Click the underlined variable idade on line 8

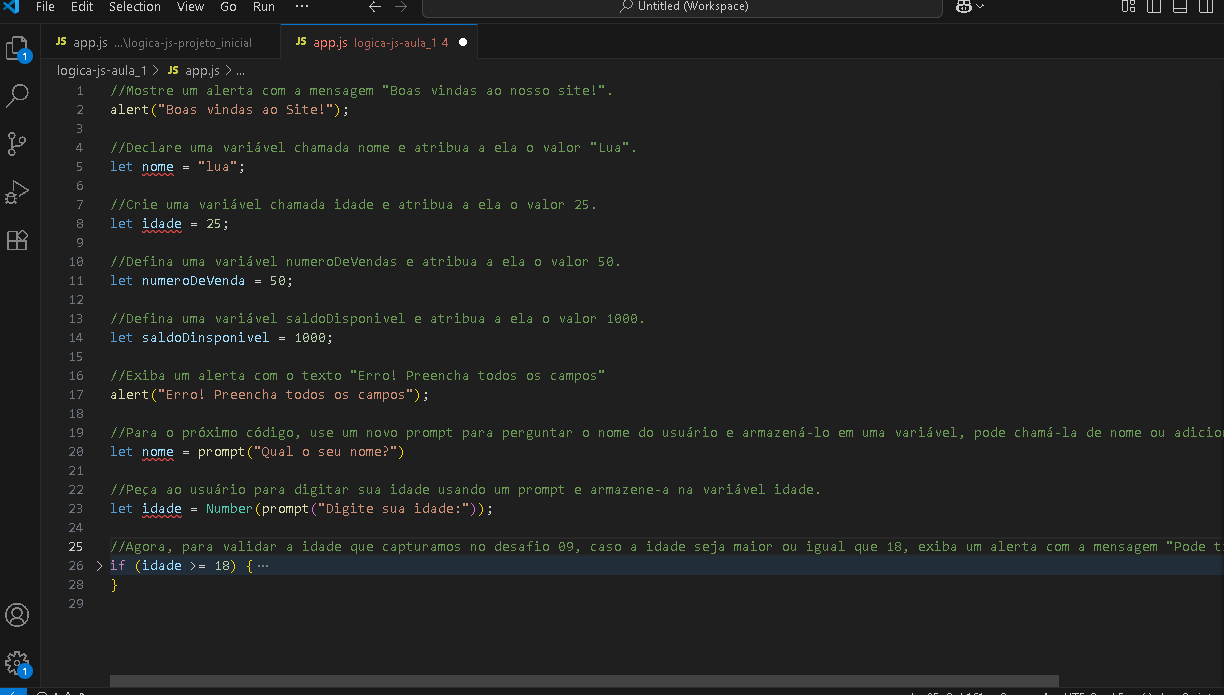(x=162, y=224)
